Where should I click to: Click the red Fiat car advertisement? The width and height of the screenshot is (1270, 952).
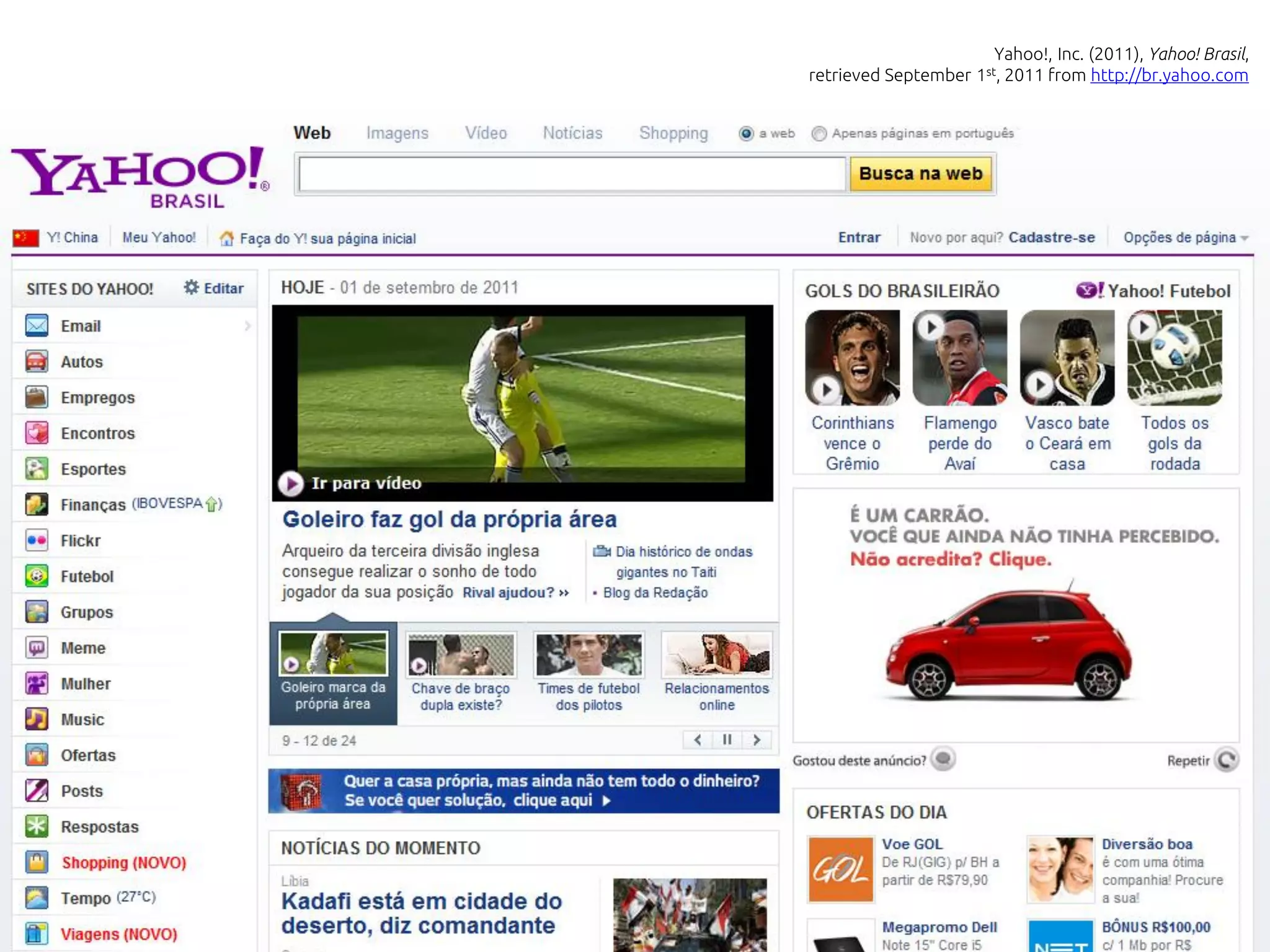[x=1016, y=615]
